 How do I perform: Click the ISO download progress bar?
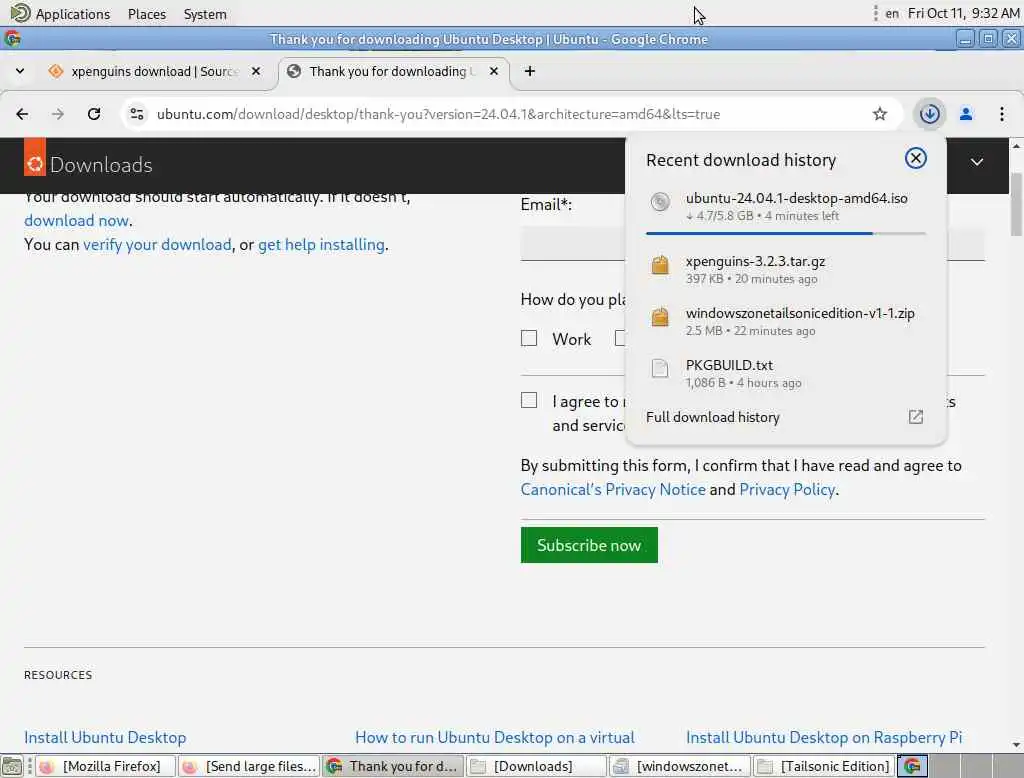click(785, 233)
